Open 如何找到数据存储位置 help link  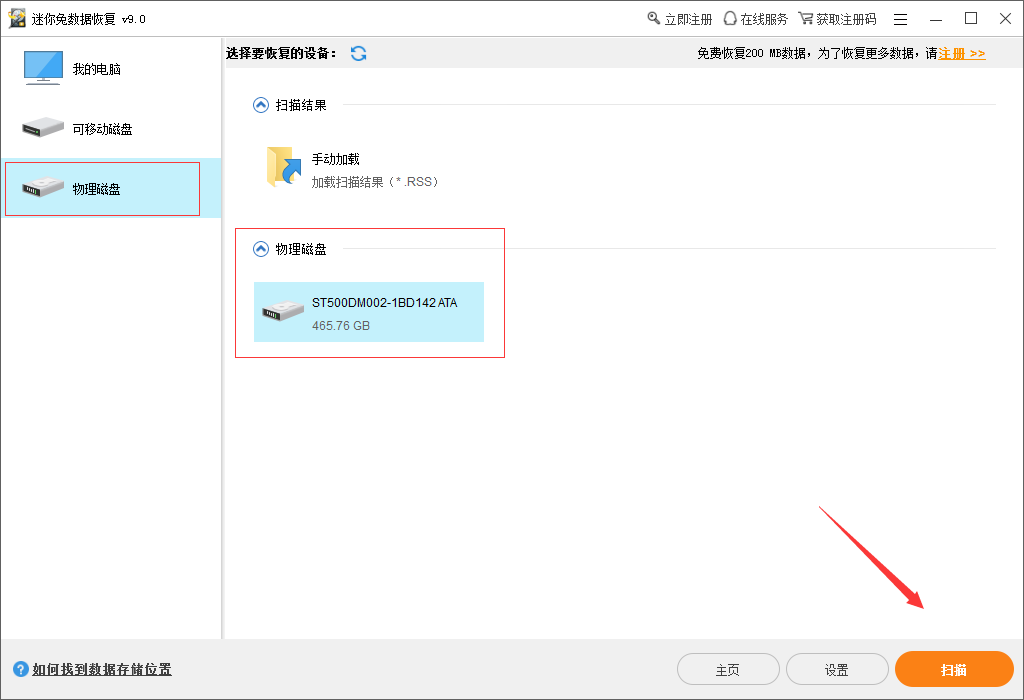click(102, 669)
